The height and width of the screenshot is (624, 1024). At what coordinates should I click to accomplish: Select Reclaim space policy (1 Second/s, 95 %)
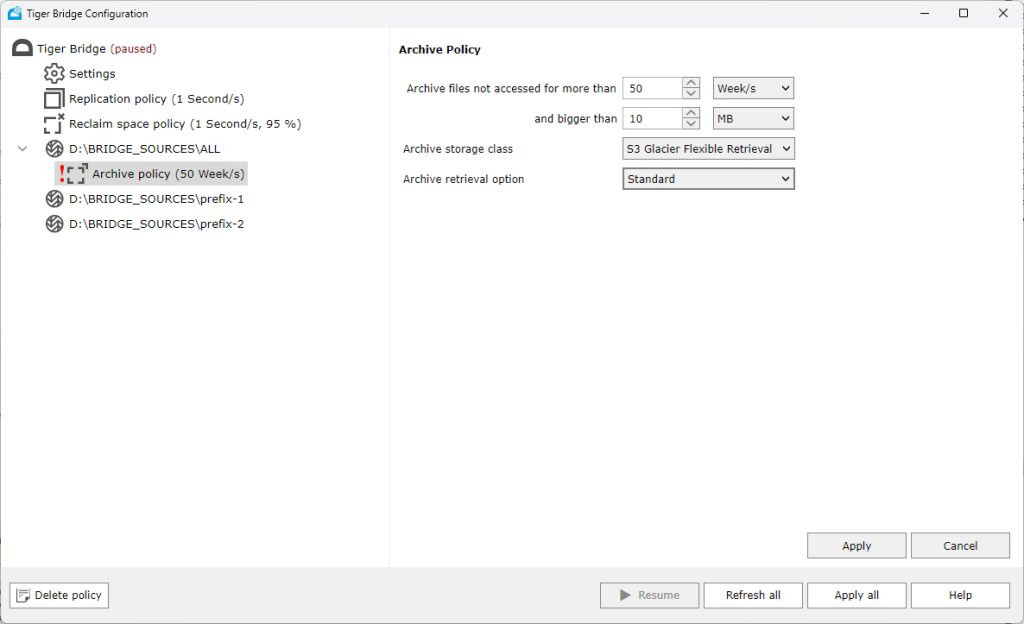pyautogui.click(x=185, y=124)
